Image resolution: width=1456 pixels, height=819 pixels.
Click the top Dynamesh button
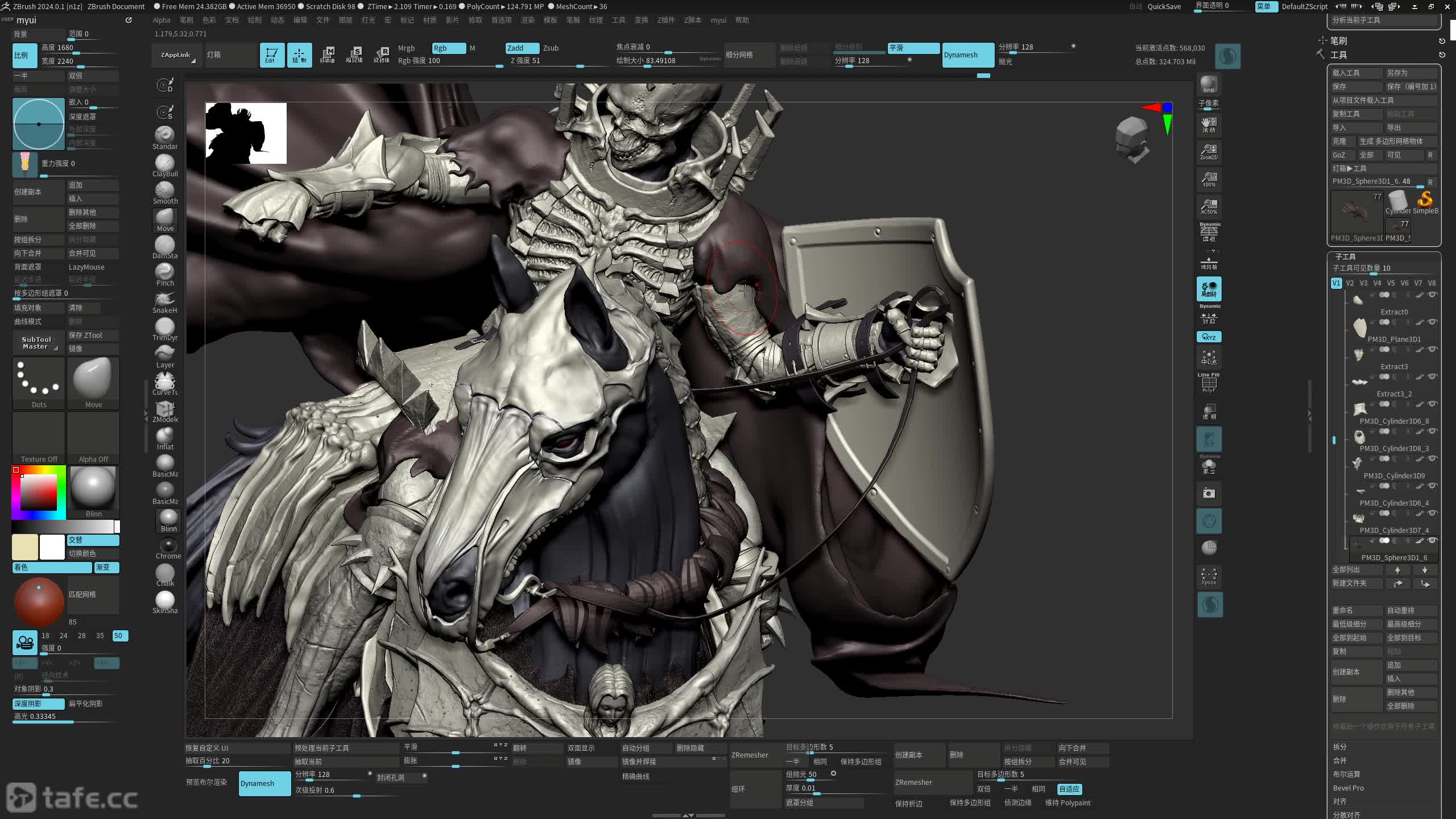point(967,55)
